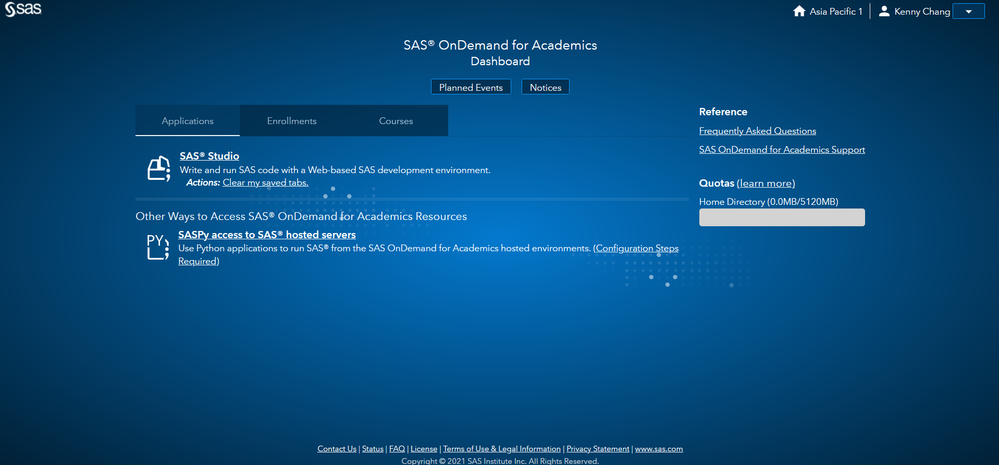This screenshot has width=999, height=465.
Task: Open Terms of Use & Legal Information
Action: click(x=502, y=449)
